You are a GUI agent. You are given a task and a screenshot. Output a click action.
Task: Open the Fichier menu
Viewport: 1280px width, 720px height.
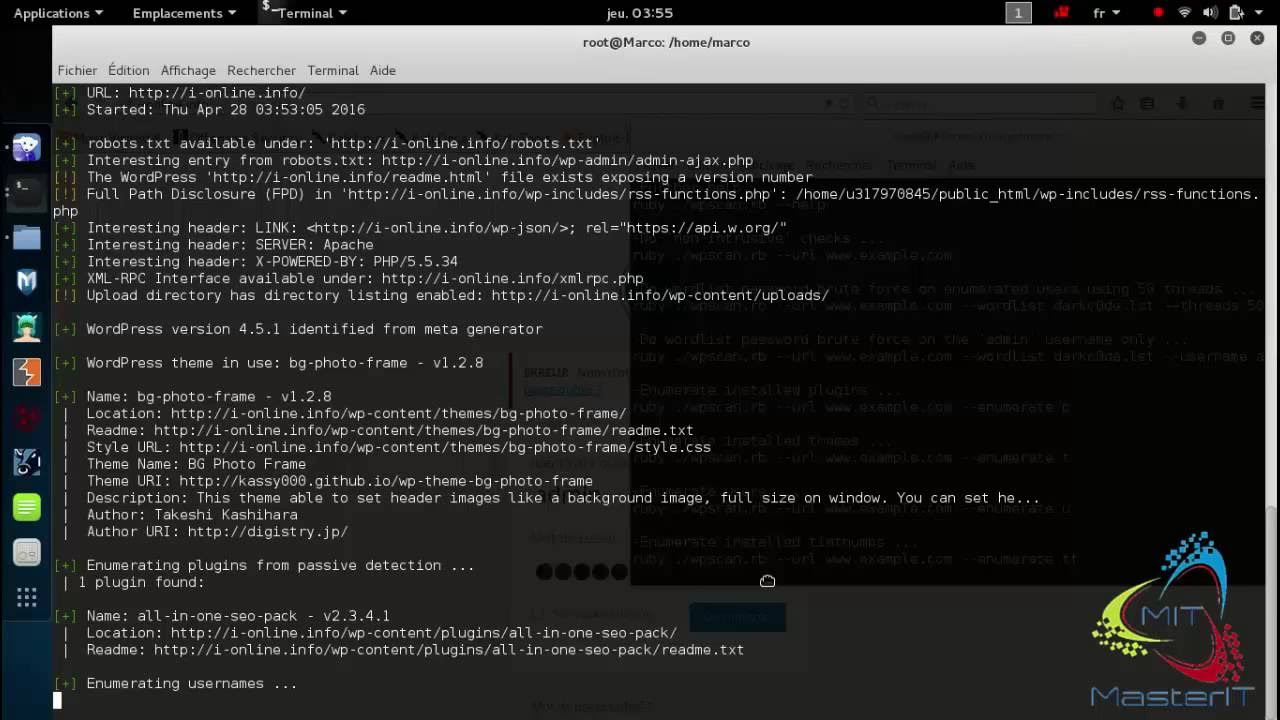pos(77,70)
